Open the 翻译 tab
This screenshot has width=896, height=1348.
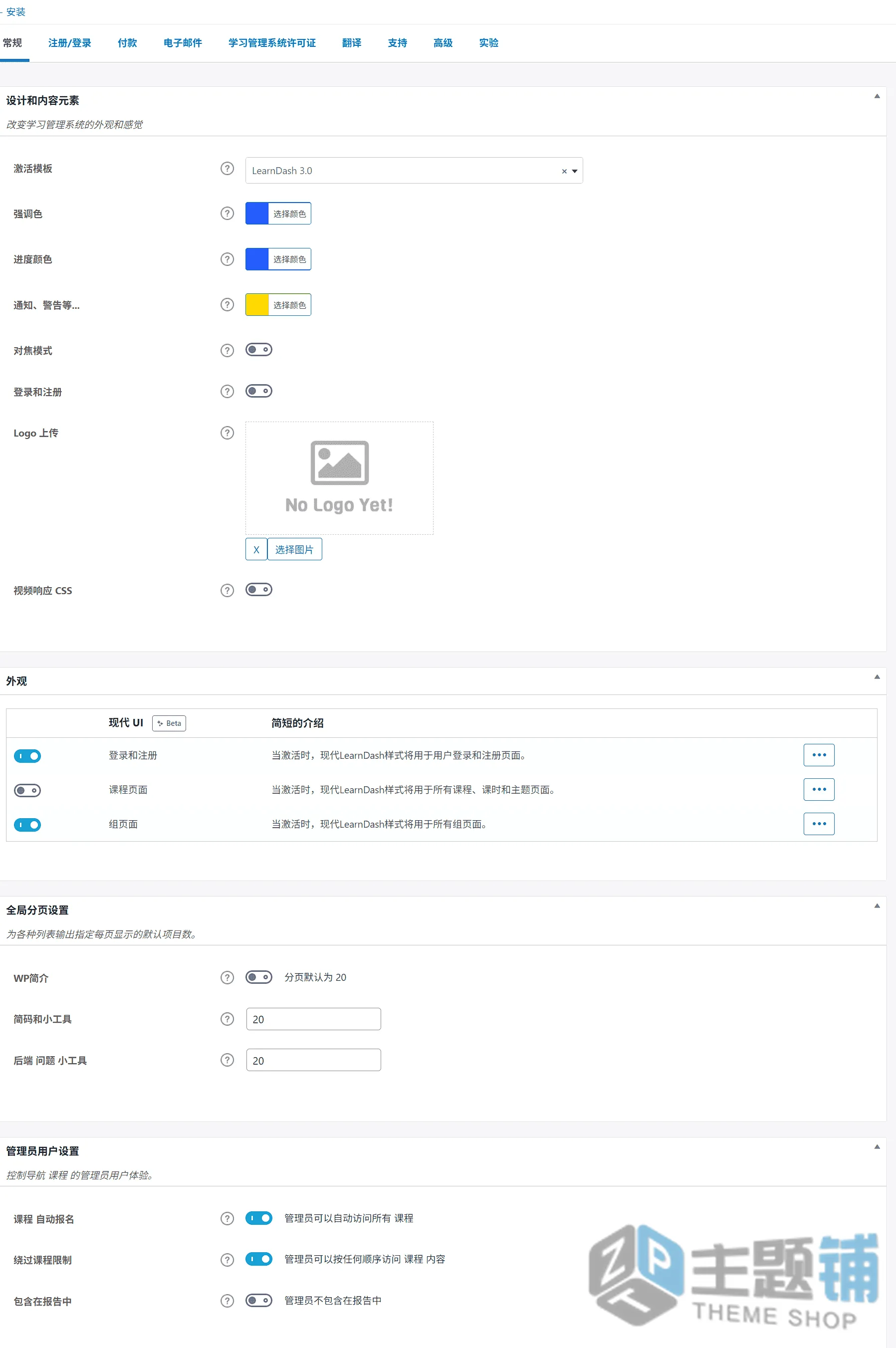[x=351, y=43]
